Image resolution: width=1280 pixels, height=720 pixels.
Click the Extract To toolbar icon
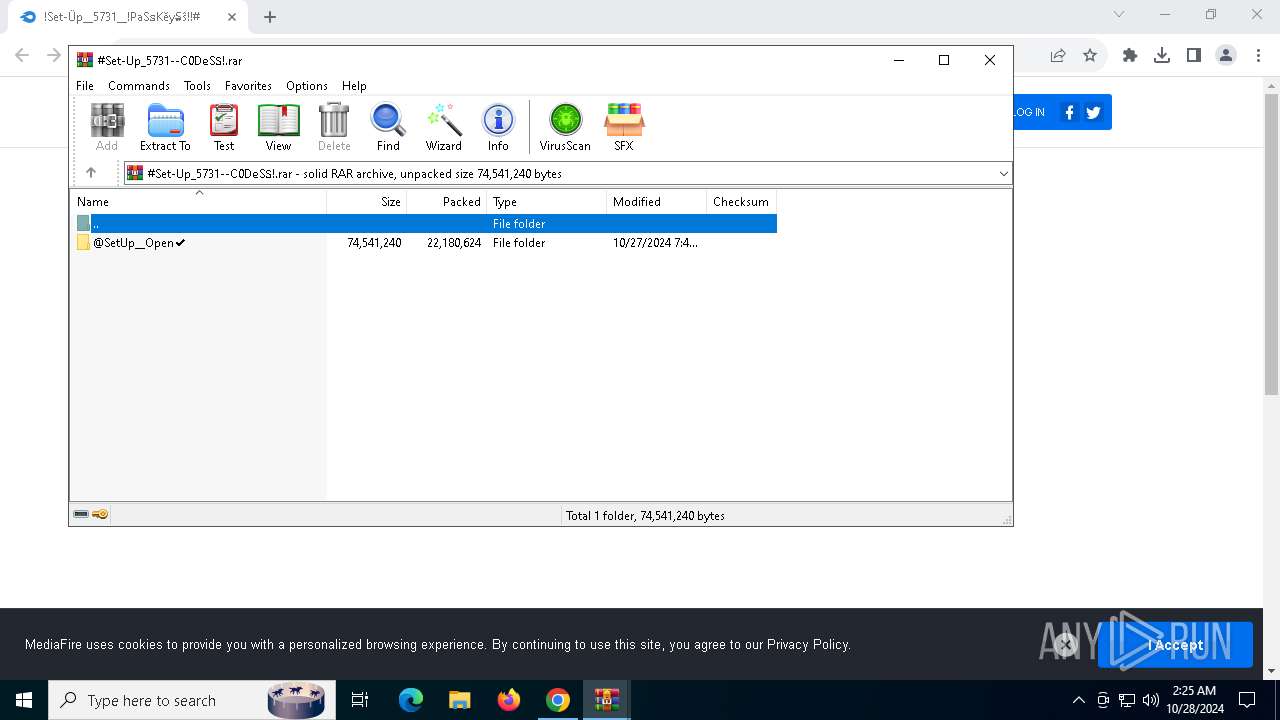165,127
